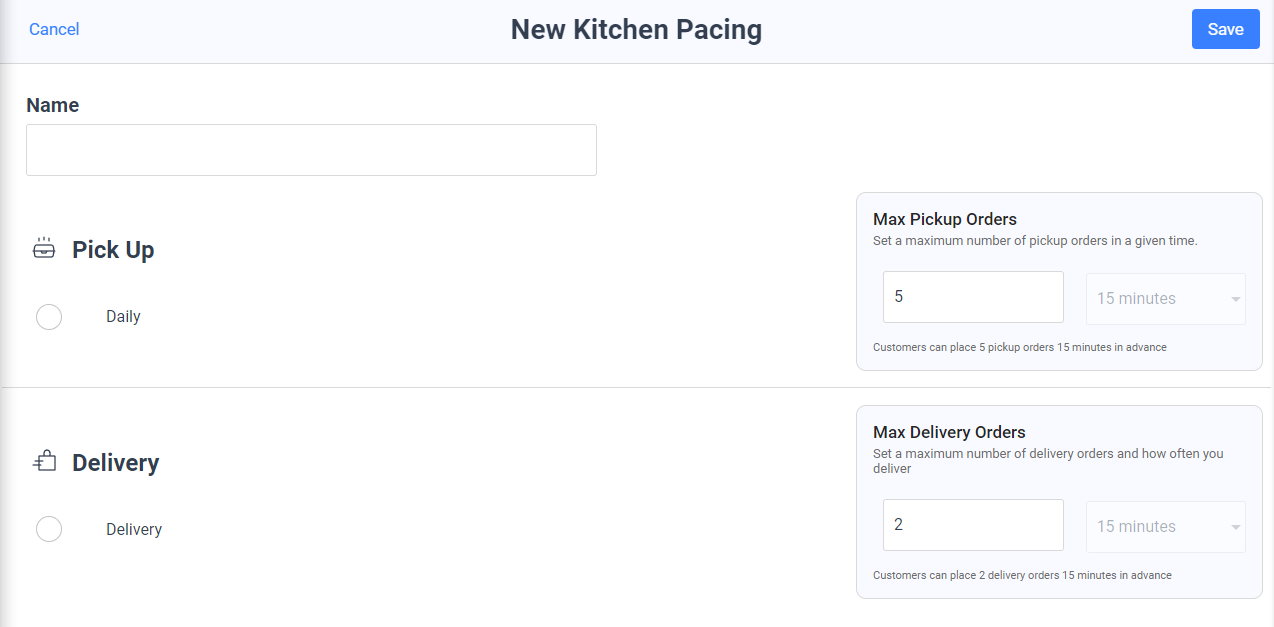
Task: Select the Daily radio button
Action: pyautogui.click(x=49, y=317)
